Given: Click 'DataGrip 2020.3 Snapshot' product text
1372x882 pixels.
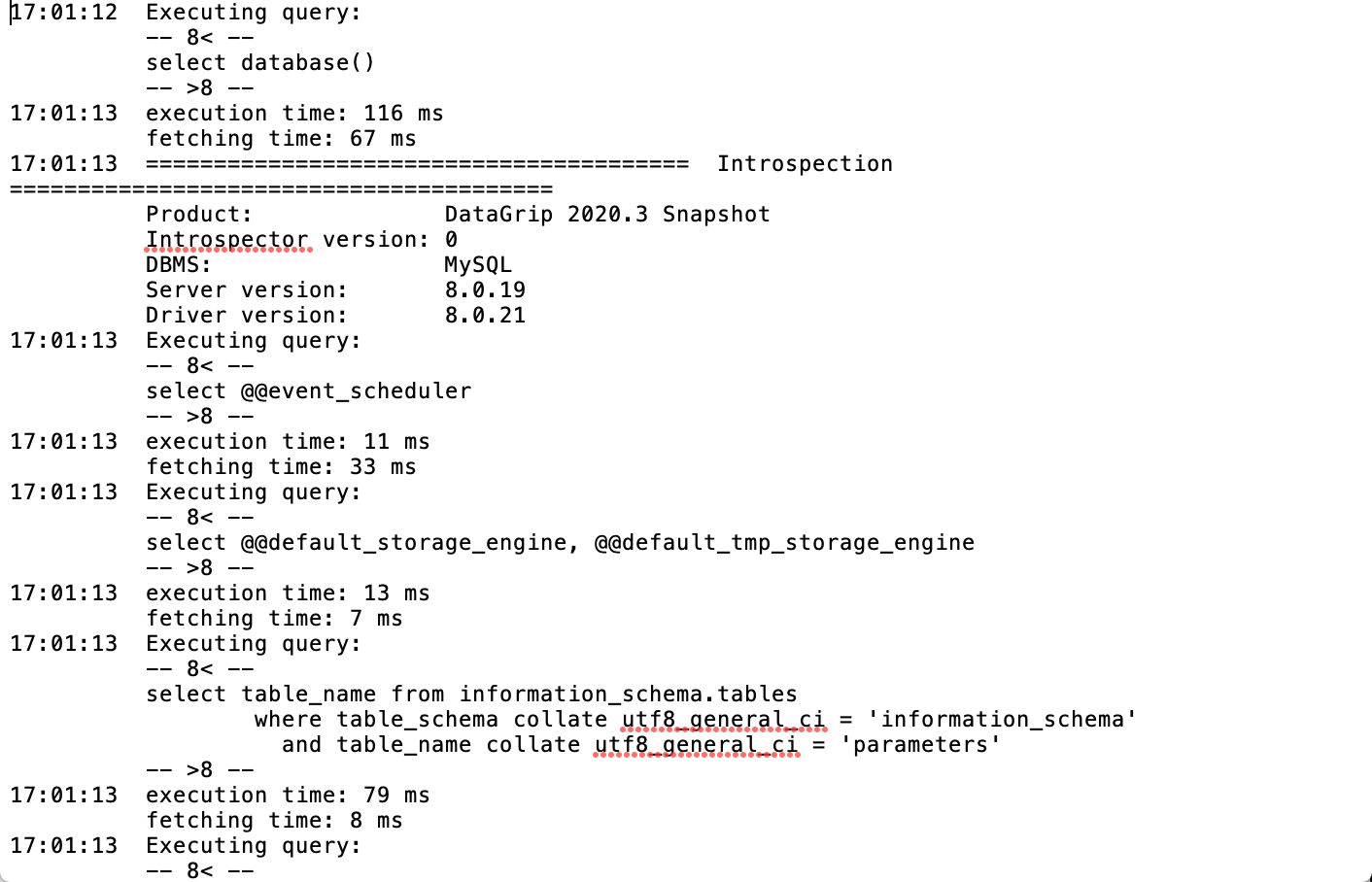Looking at the screenshot, I should click(x=607, y=215).
